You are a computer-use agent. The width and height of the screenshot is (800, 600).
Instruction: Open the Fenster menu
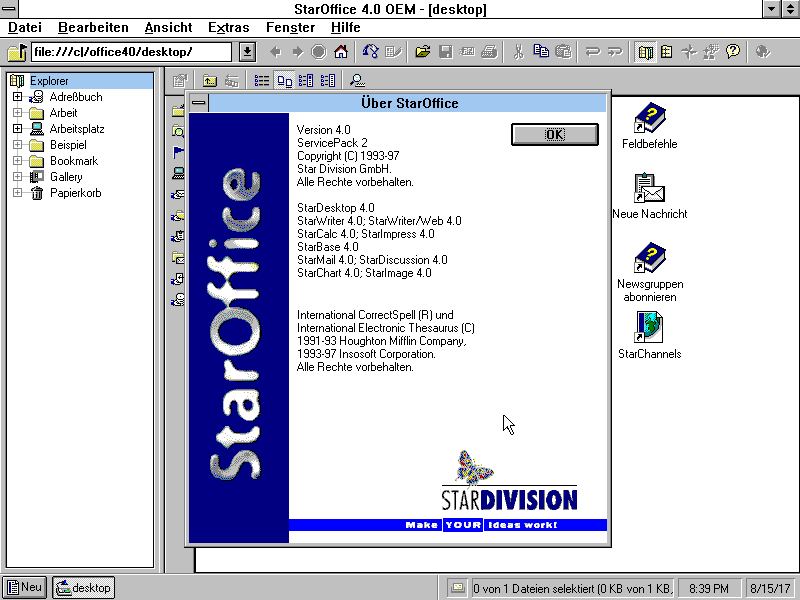coord(290,28)
